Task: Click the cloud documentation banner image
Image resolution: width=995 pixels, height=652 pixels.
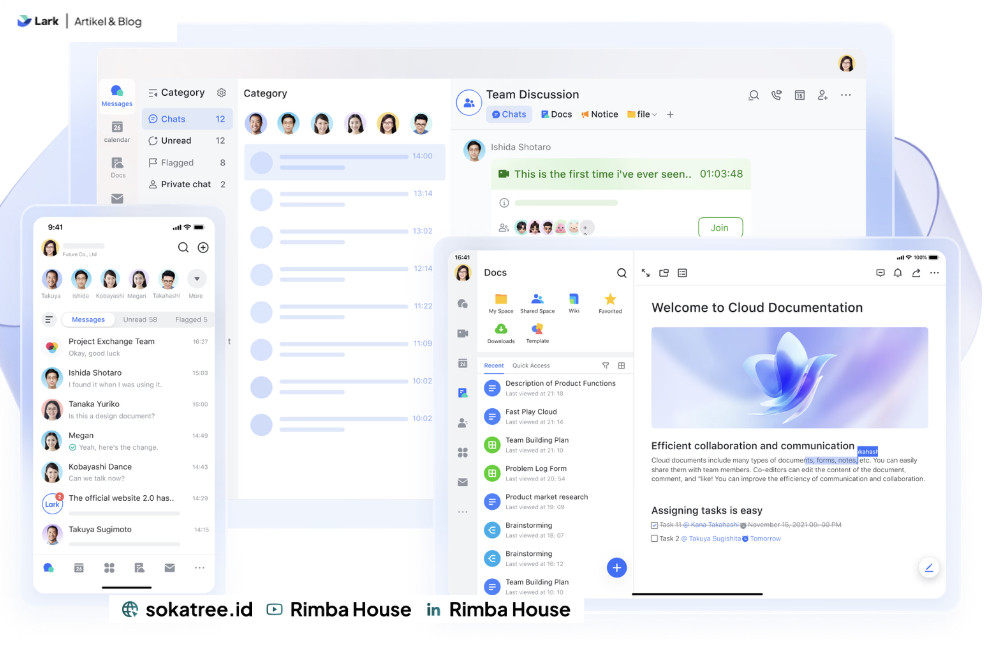Action: [789, 377]
